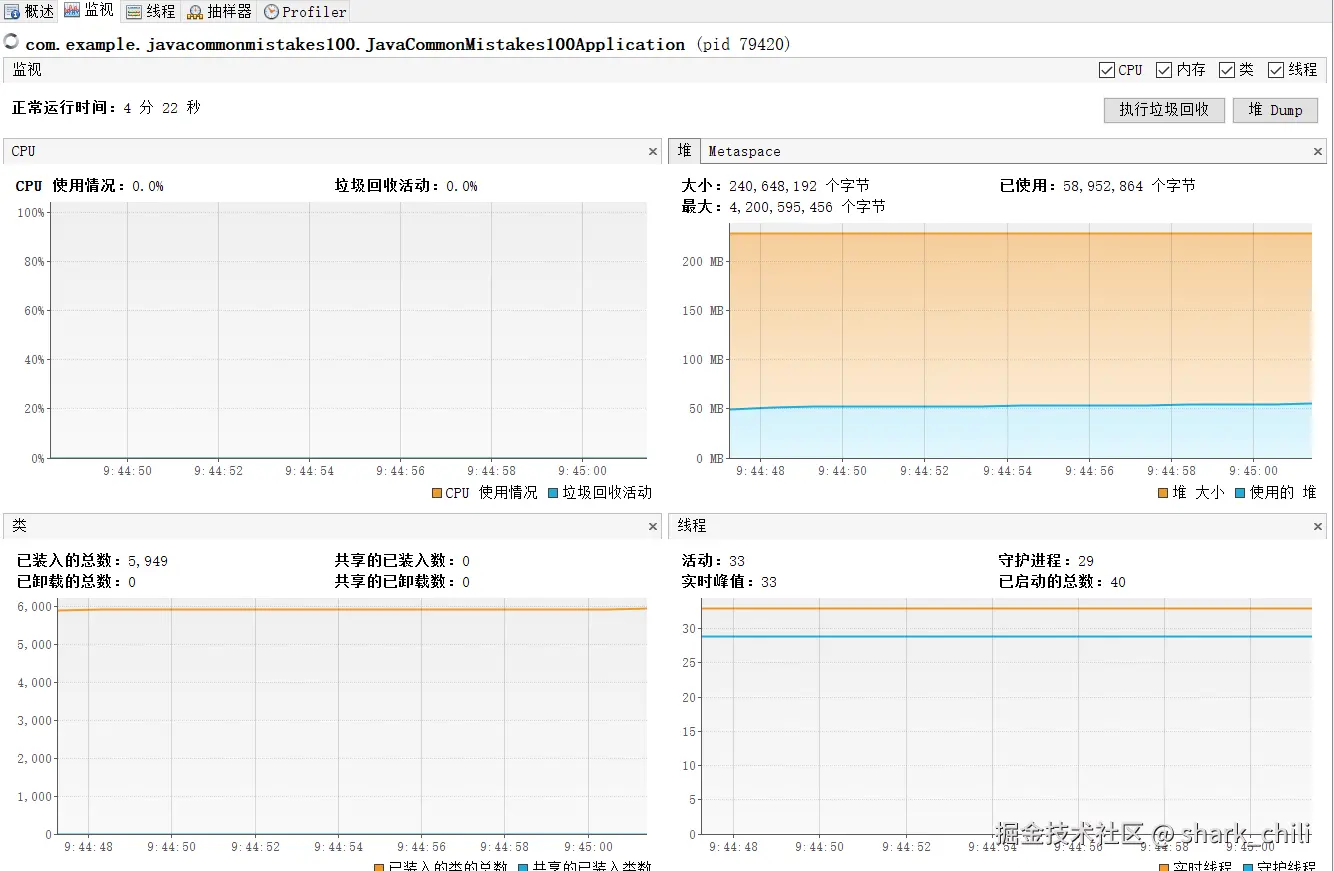Click the 活动 33 threads value
The height and width of the screenshot is (871, 1334).
pyautogui.click(x=737, y=561)
